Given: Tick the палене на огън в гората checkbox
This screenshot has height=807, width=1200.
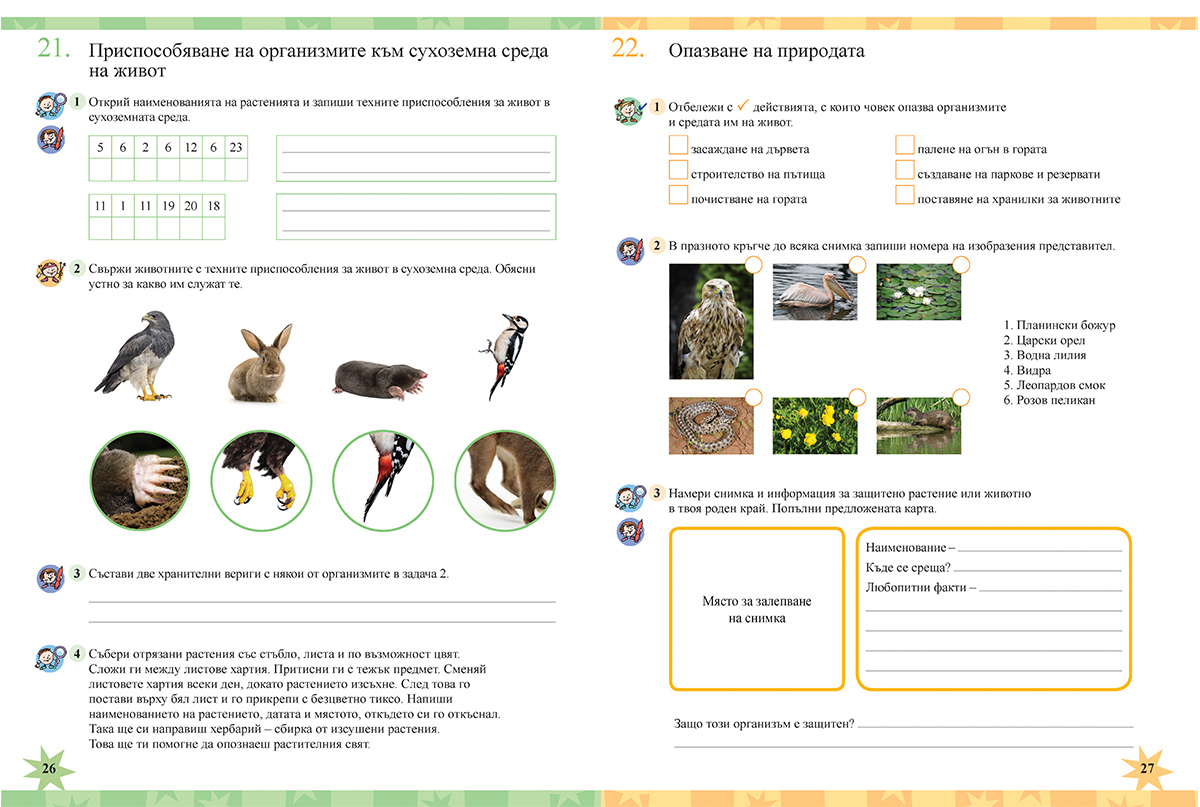Looking at the screenshot, I should (906, 147).
